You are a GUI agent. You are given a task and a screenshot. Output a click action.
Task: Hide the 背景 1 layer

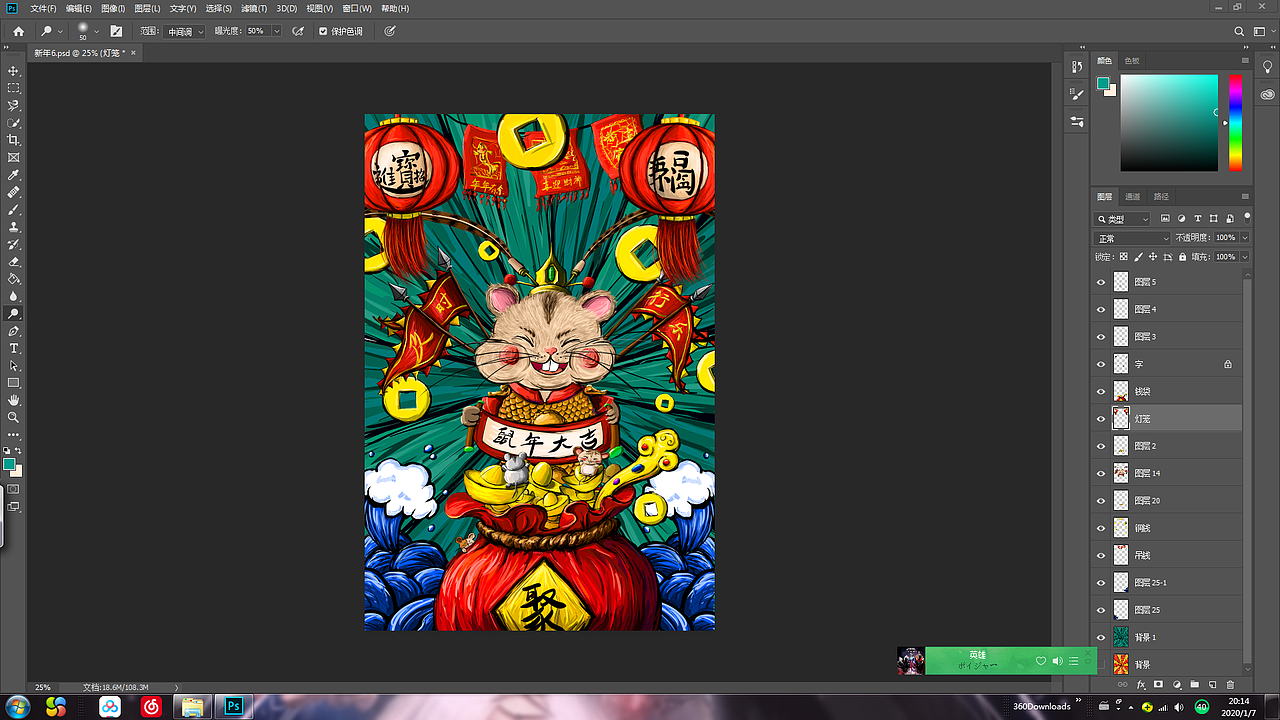click(1101, 637)
